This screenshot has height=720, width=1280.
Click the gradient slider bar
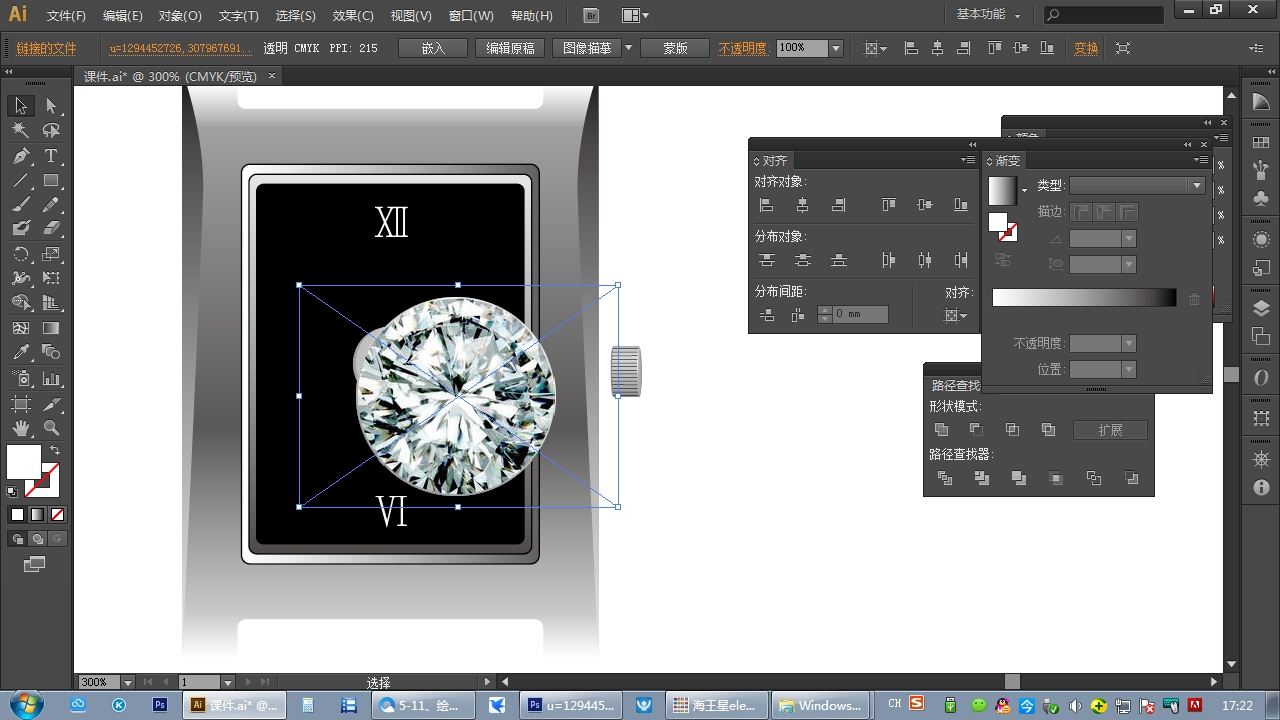(1084, 298)
